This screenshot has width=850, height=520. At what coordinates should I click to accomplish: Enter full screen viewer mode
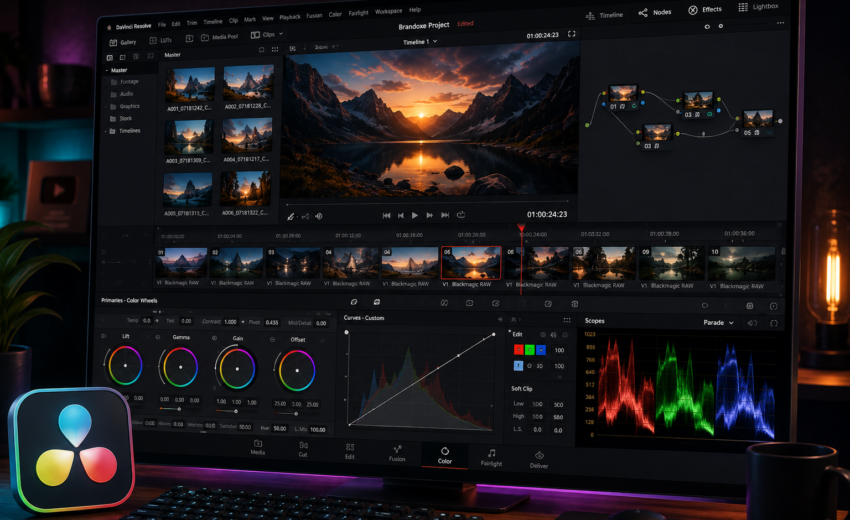coord(571,34)
